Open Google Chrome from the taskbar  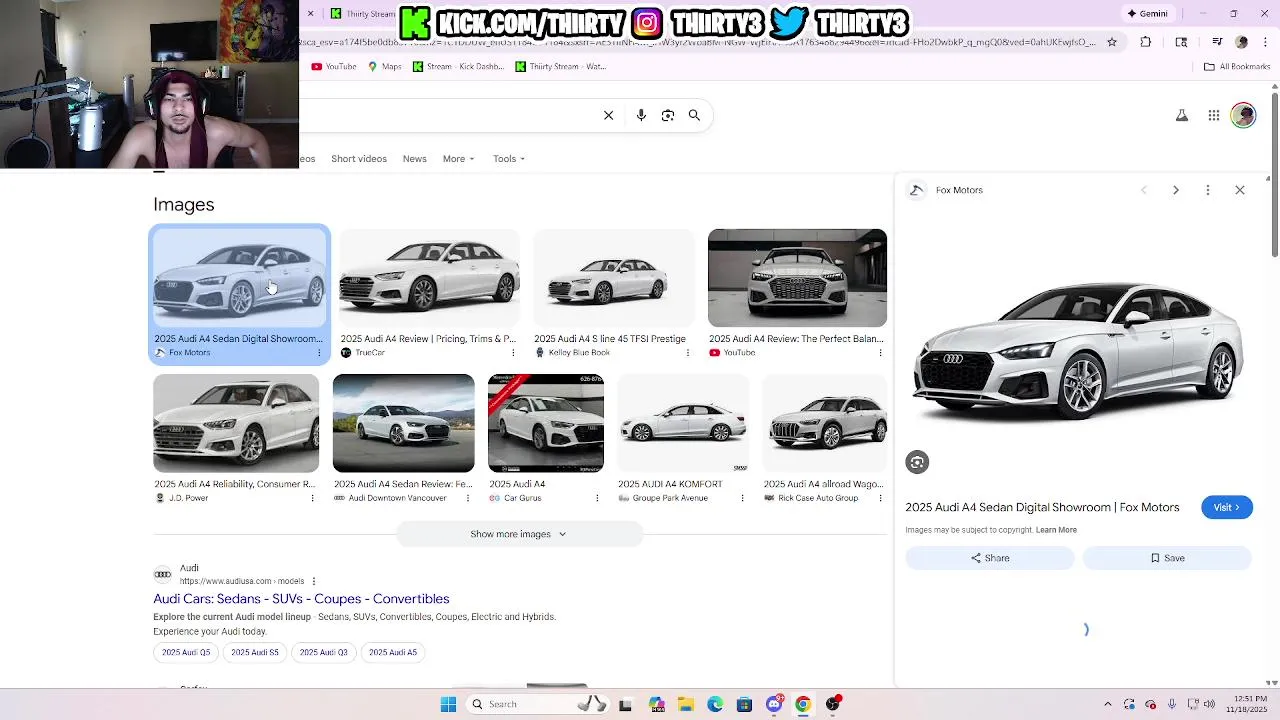click(803, 704)
